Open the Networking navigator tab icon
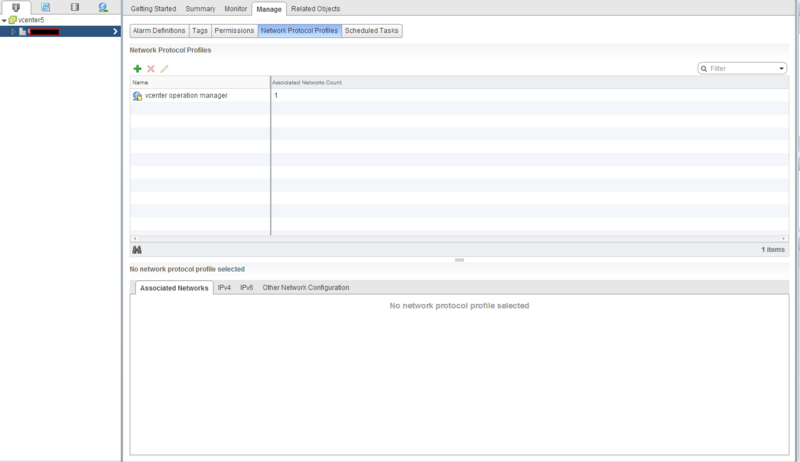 pyautogui.click(x=104, y=7)
